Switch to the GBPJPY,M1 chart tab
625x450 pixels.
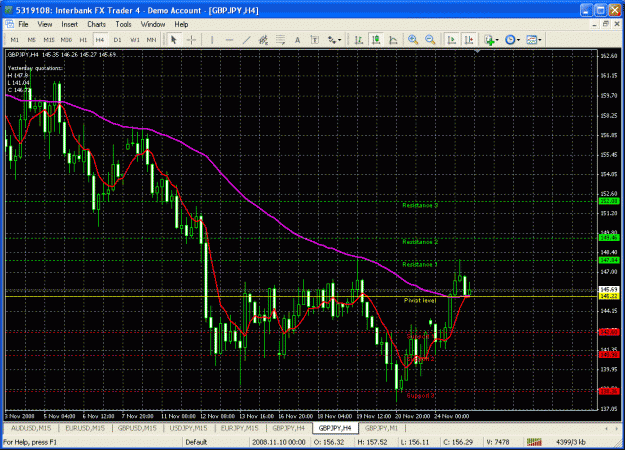[x=381, y=428]
